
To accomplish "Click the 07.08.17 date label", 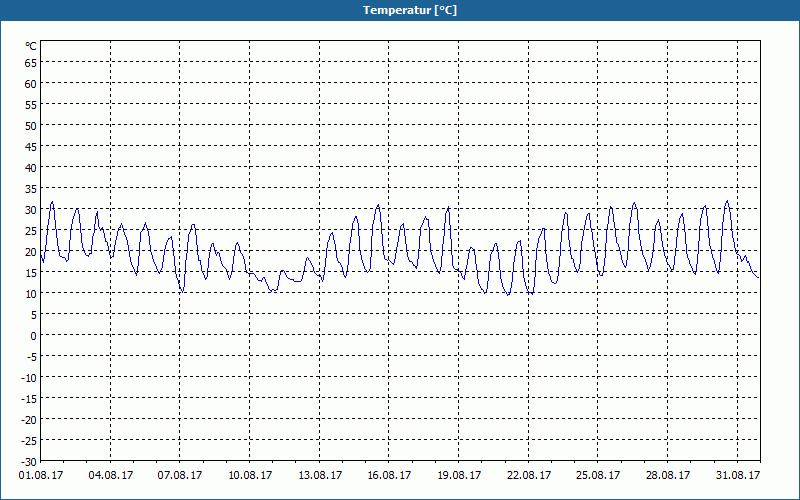I will 180,476.
